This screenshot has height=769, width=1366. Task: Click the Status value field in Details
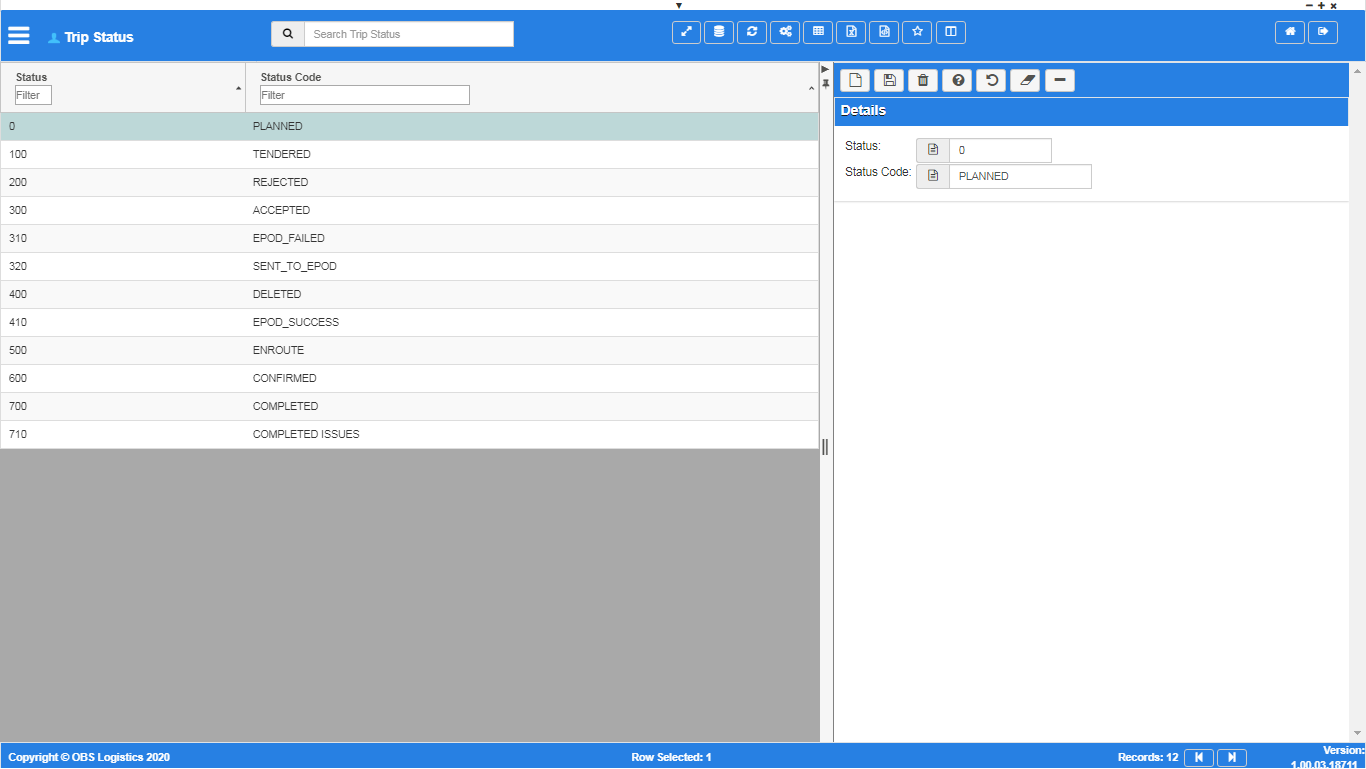point(1000,150)
